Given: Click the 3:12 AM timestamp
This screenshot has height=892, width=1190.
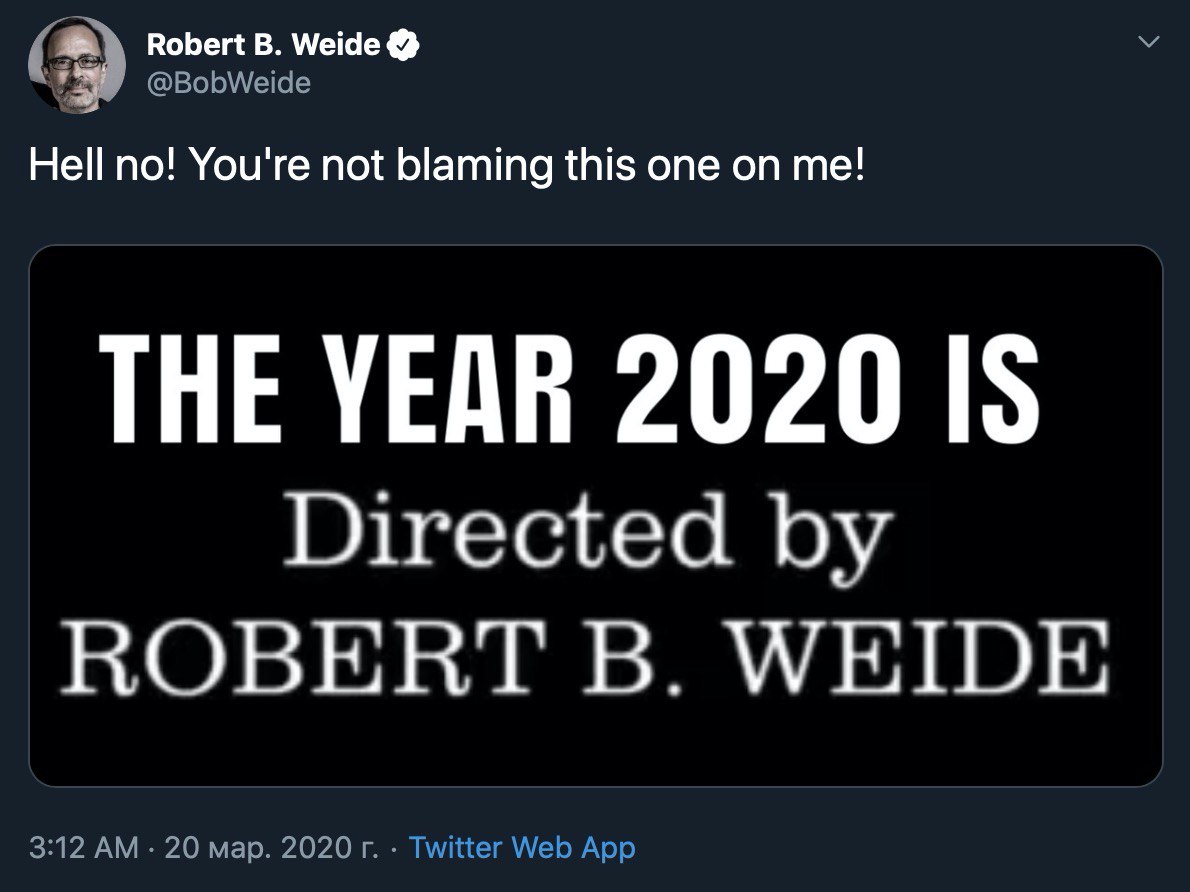Looking at the screenshot, I should (x=83, y=847).
